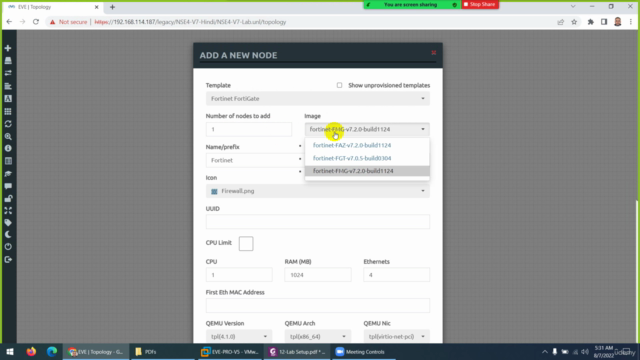Click the graduation cap sidebar icon

click(8, 173)
